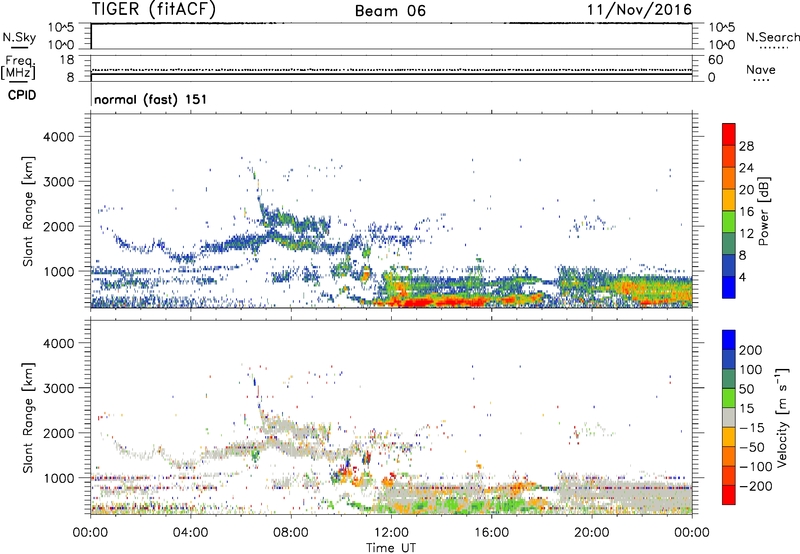800x554 pixels.
Task: Select the Freq. [MHz] axis label
Action: 18,68
